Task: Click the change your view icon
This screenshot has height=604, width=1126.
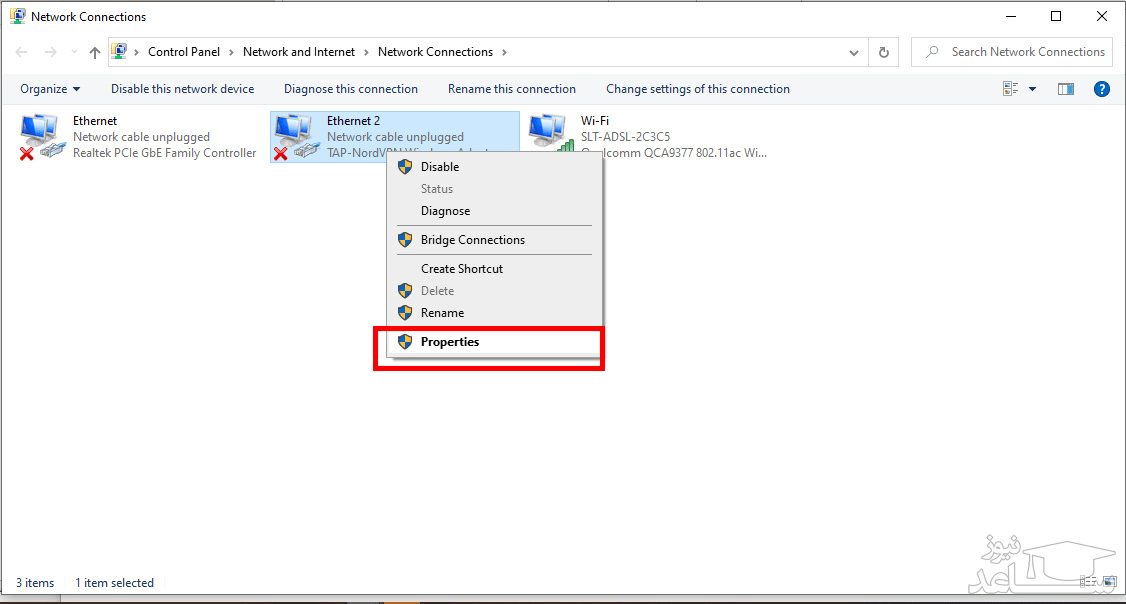Action: [x=1011, y=89]
